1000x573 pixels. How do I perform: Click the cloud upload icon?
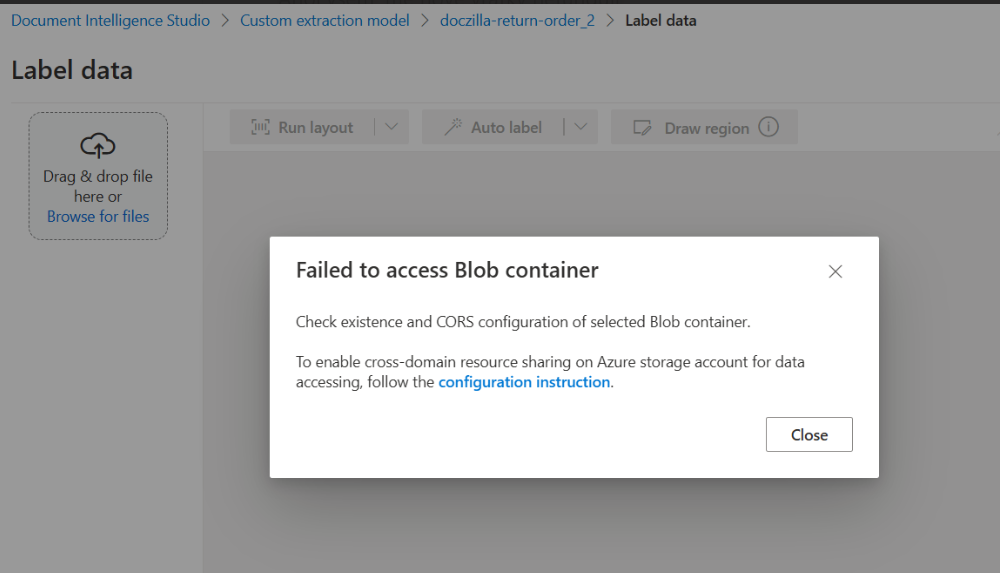(x=98, y=145)
